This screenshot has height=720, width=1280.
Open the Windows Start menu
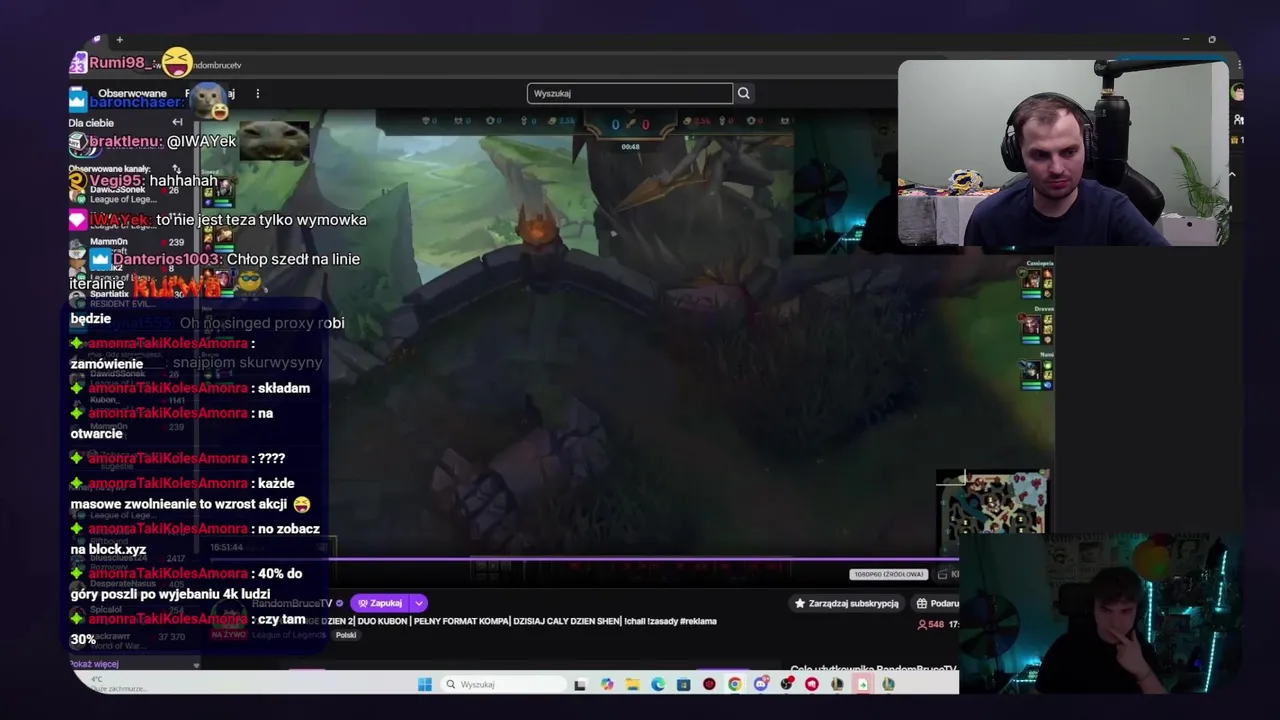tap(424, 684)
